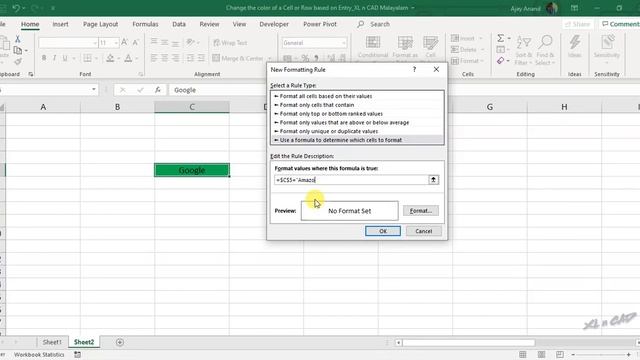Open the Clear eraser icon
Screen dimensions: 640x360
click(x=500, y=61)
